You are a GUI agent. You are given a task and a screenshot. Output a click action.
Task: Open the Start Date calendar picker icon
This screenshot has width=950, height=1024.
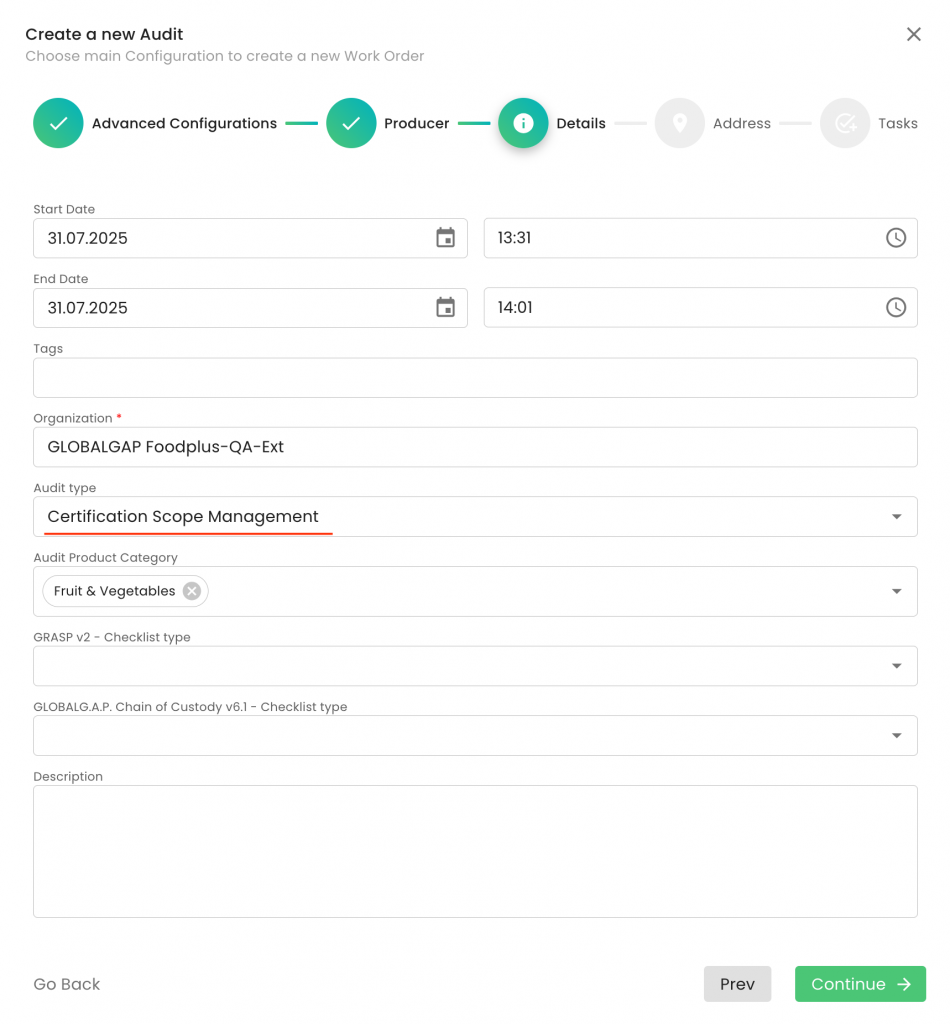click(445, 238)
